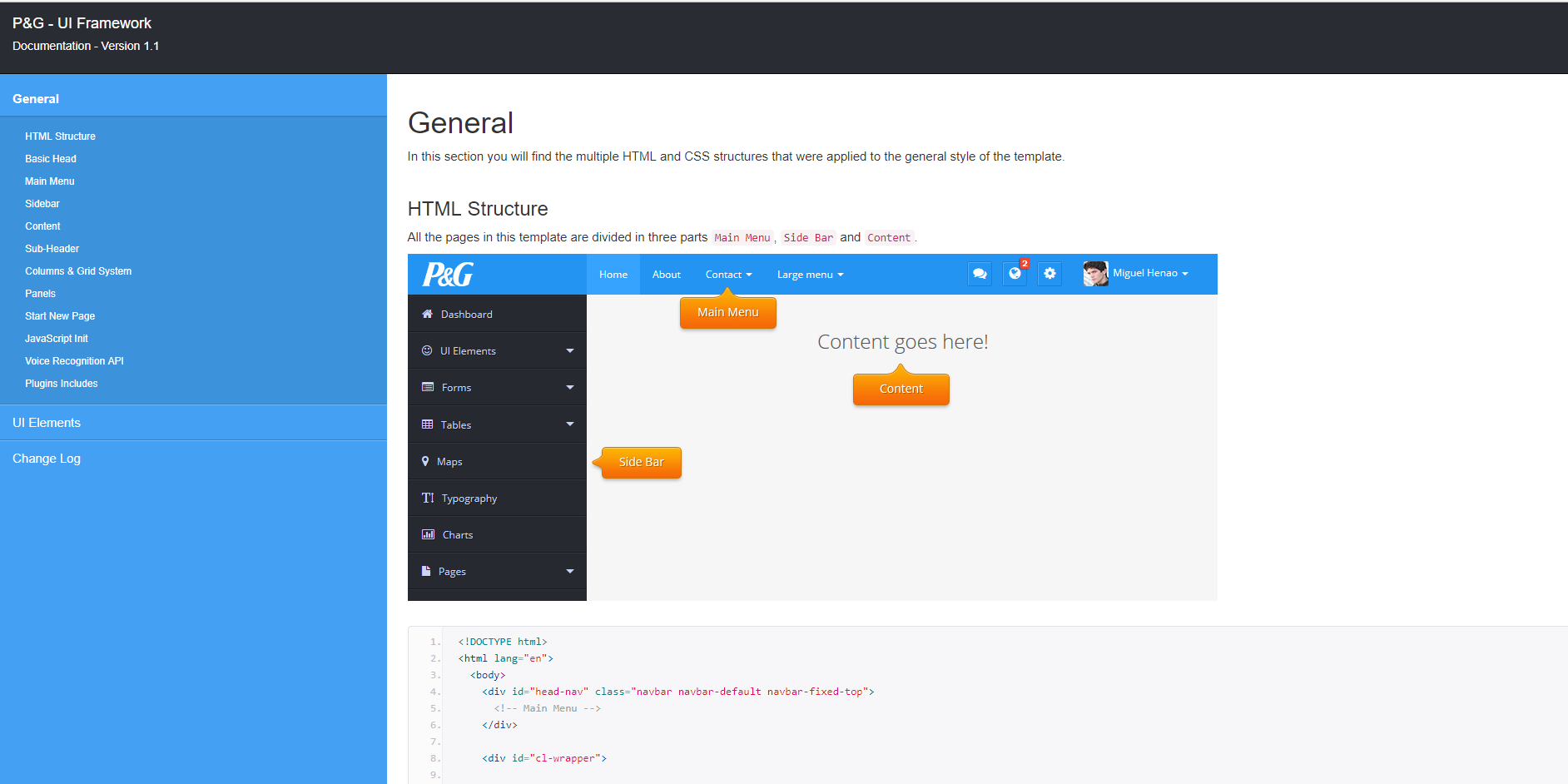Select the Typography sidebar entry
This screenshot has width=1568, height=784.
469,498
